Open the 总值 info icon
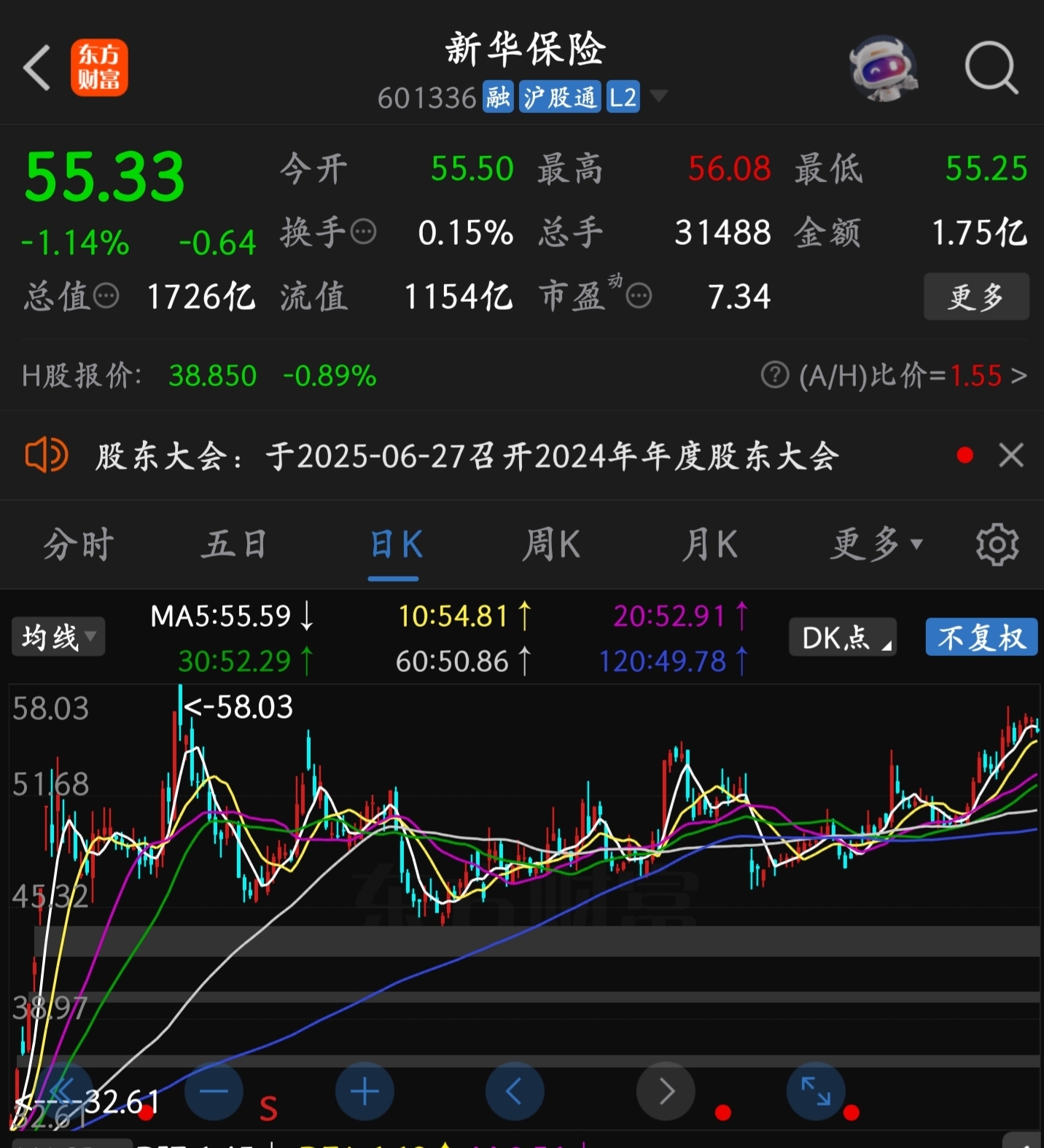 [x=106, y=297]
